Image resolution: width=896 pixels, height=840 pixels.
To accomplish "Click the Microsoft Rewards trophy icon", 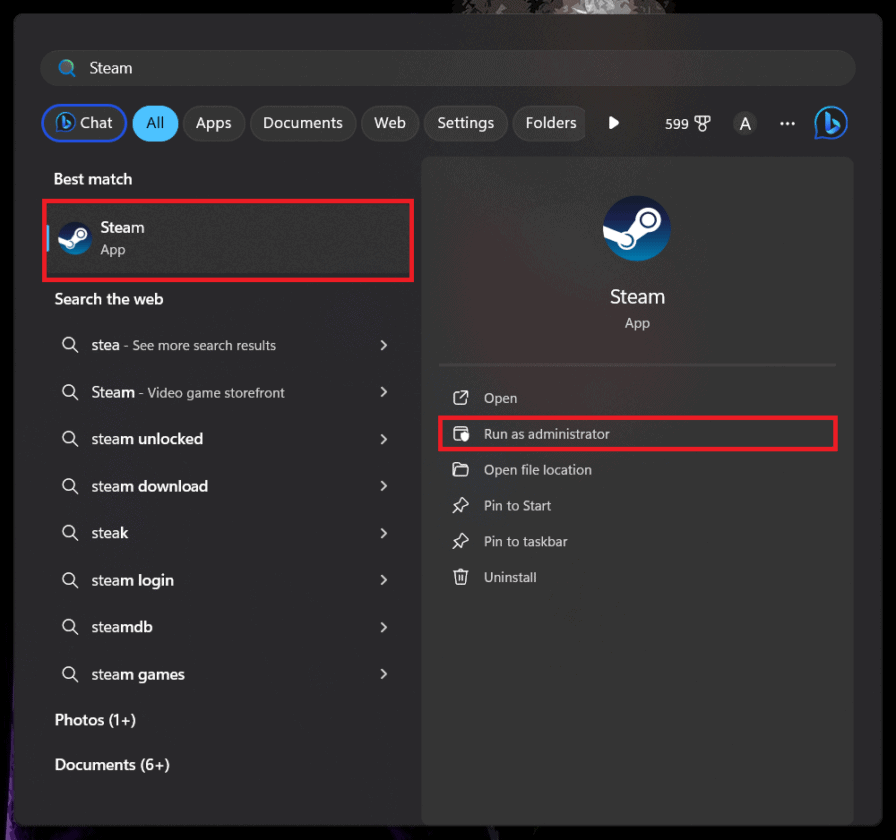I will (702, 123).
